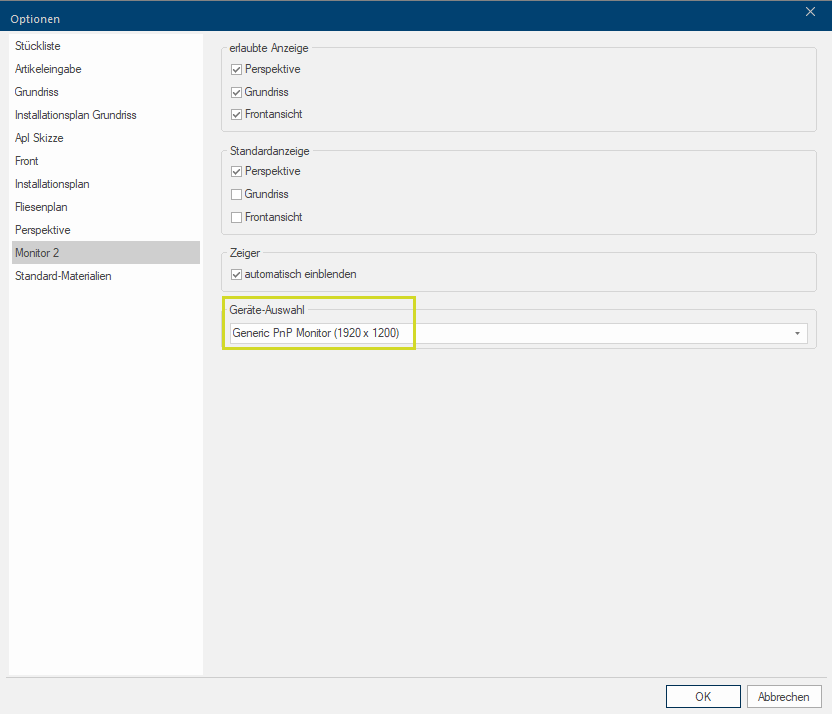Open the Standard-Materialien category
Image resolution: width=832 pixels, height=714 pixels.
(63, 276)
